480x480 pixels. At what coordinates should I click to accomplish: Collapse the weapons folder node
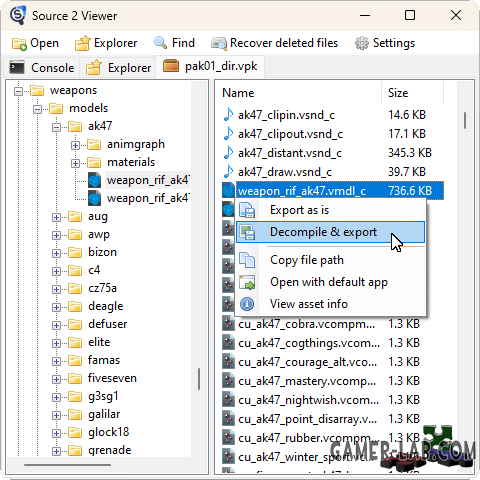pyautogui.click(x=19, y=91)
